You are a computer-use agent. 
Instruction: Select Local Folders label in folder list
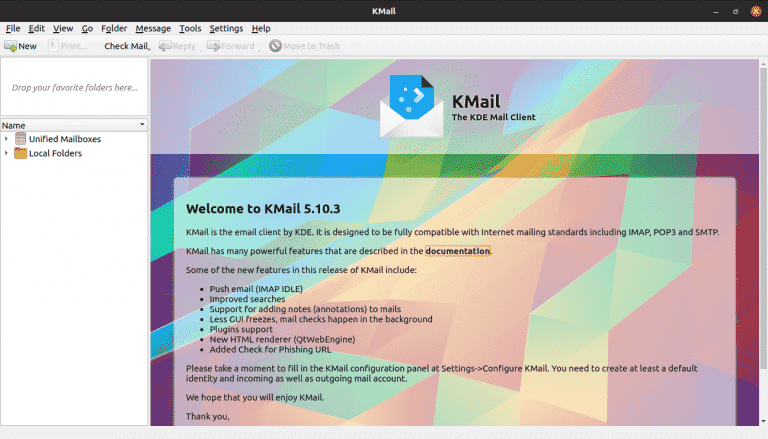(x=55, y=153)
